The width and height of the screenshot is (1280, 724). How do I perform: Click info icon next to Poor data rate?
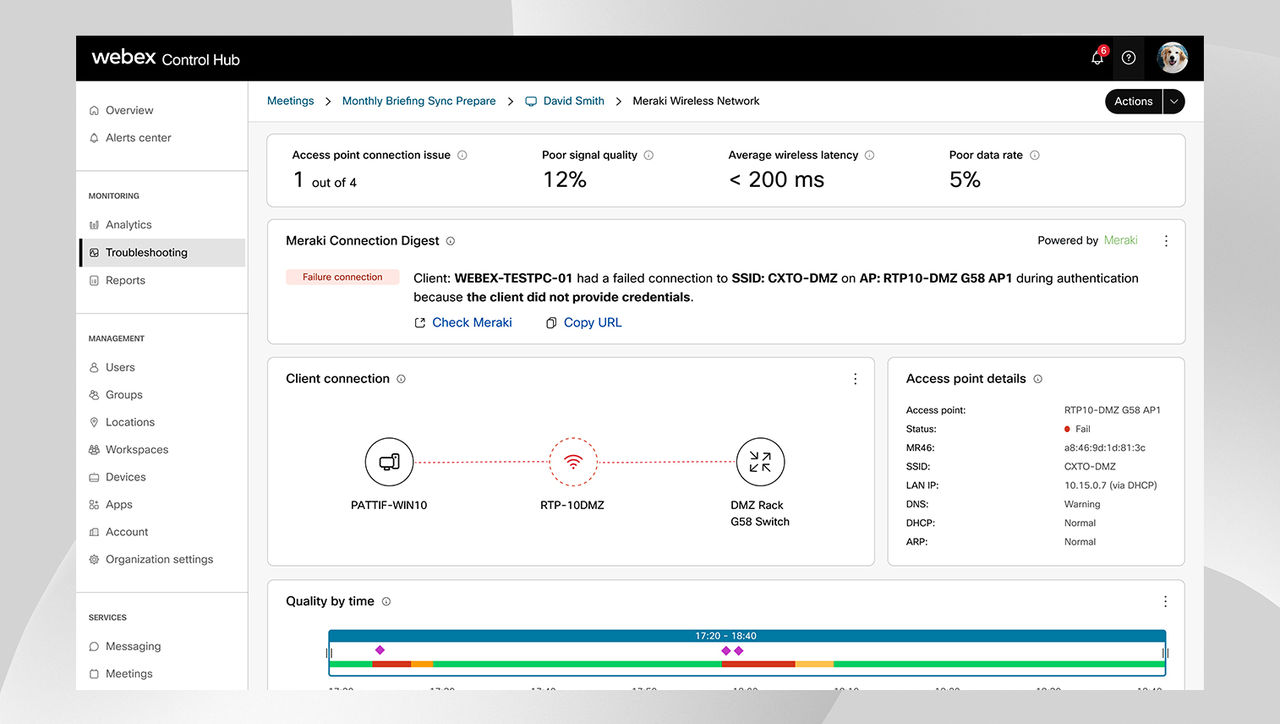(1034, 155)
